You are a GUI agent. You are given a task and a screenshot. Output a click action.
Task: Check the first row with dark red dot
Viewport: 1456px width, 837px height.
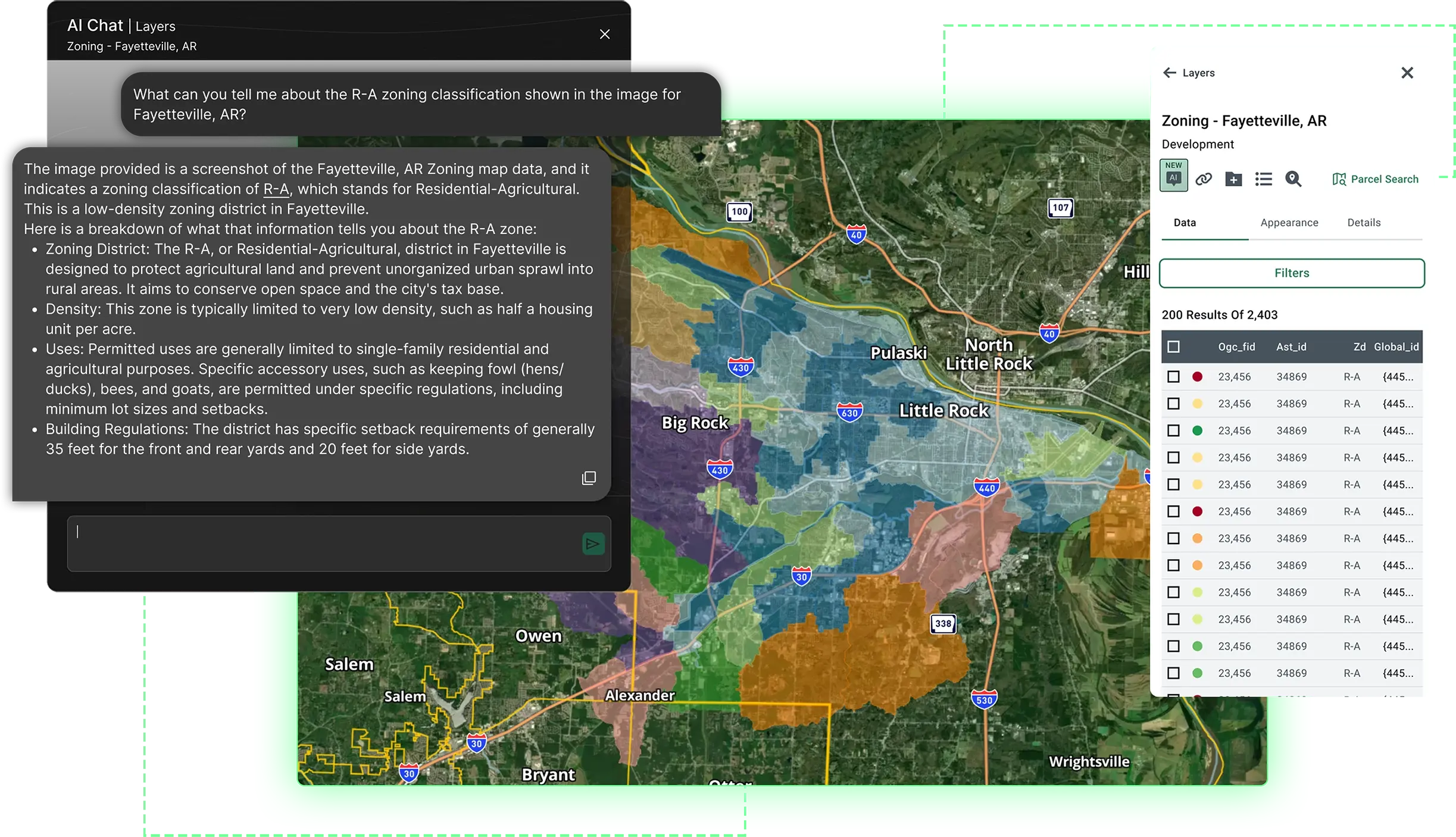click(1173, 376)
